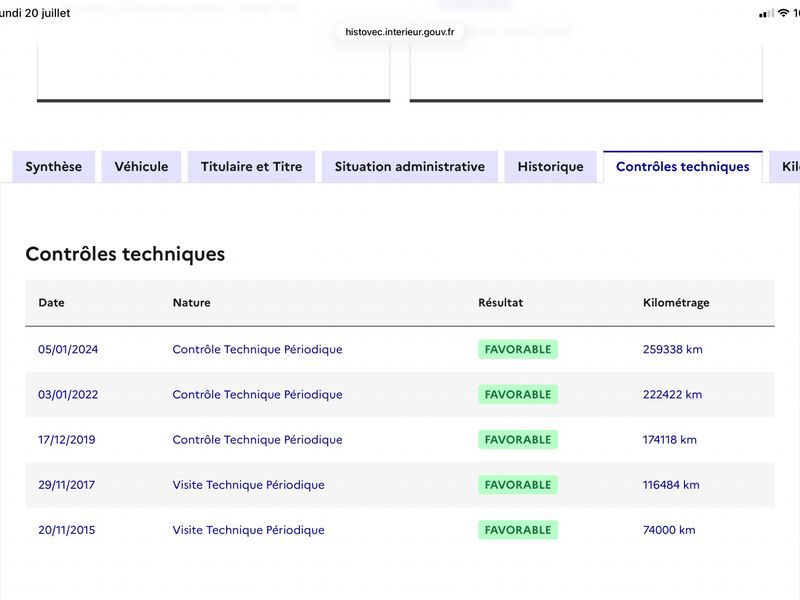Click the 174118 km mileage value
The width and height of the screenshot is (800, 600).
[669, 440]
